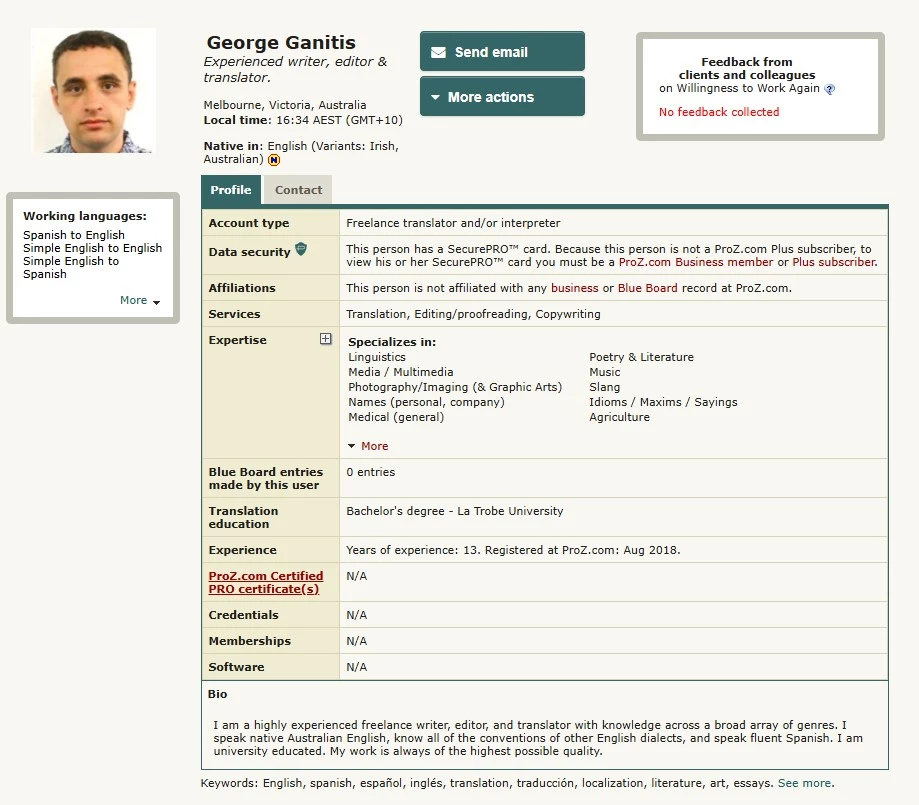The image size is (919, 805).
Task: Open the ProZ.com Business member link
Action: (696, 262)
